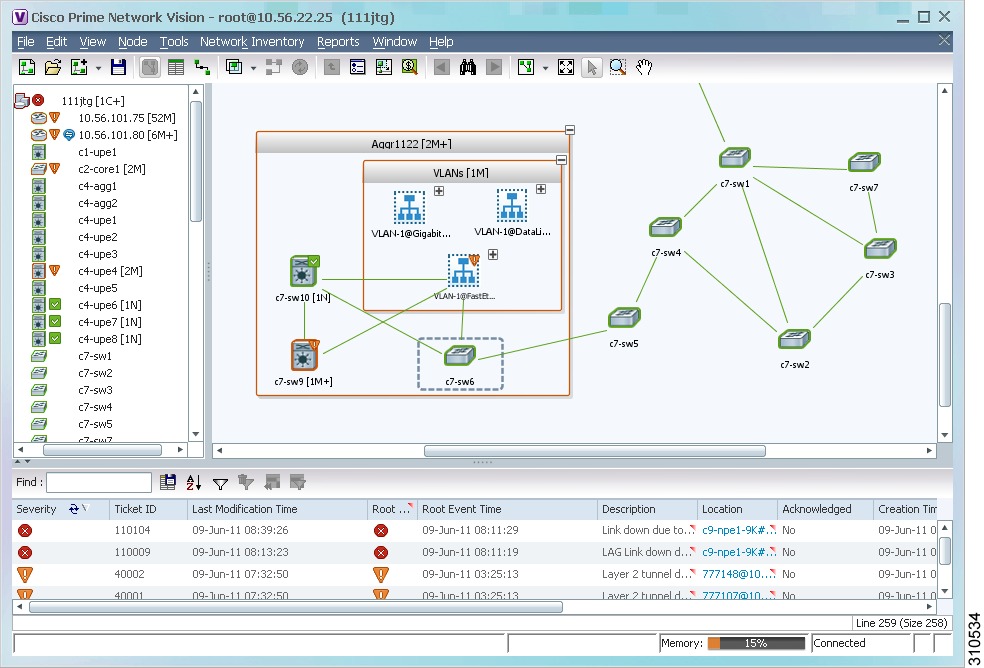
Task: Select the c7-sw6 switch icon on map
Action: click(x=460, y=356)
